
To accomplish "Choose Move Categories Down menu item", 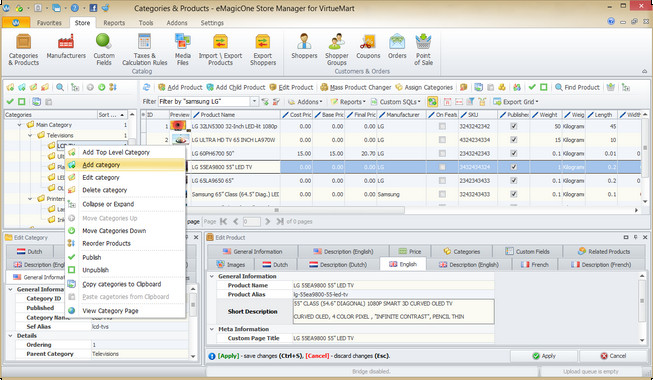I will (x=125, y=231).
